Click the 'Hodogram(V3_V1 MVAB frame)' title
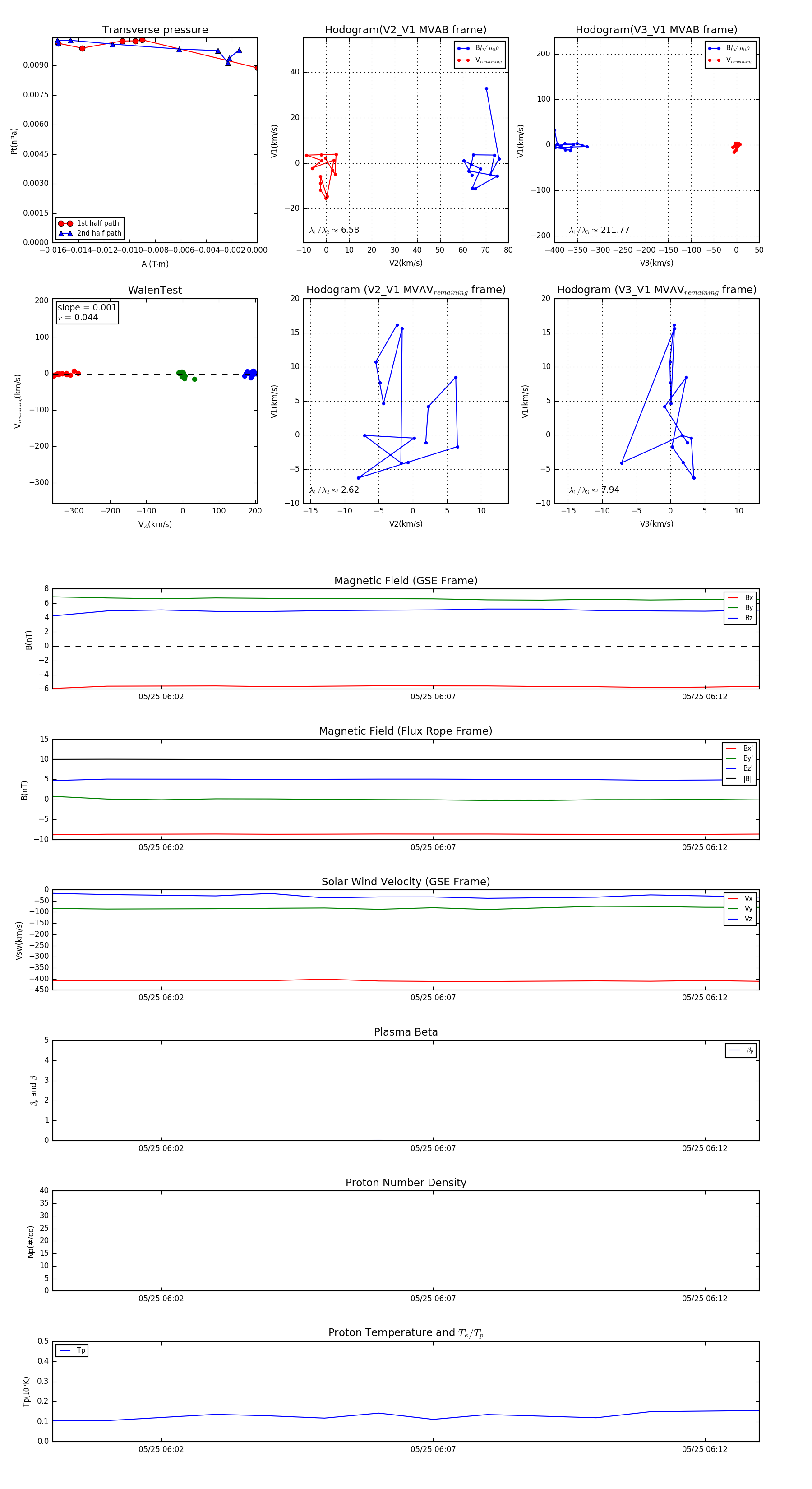The image size is (812, 1489). click(656, 30)
